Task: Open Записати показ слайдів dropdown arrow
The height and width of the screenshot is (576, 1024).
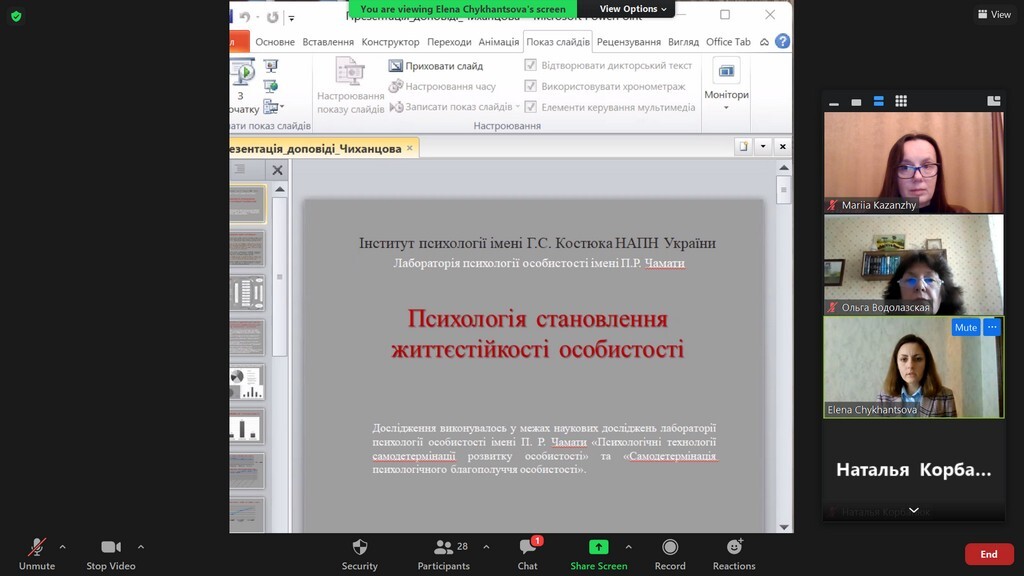Action: coord(518,106)
